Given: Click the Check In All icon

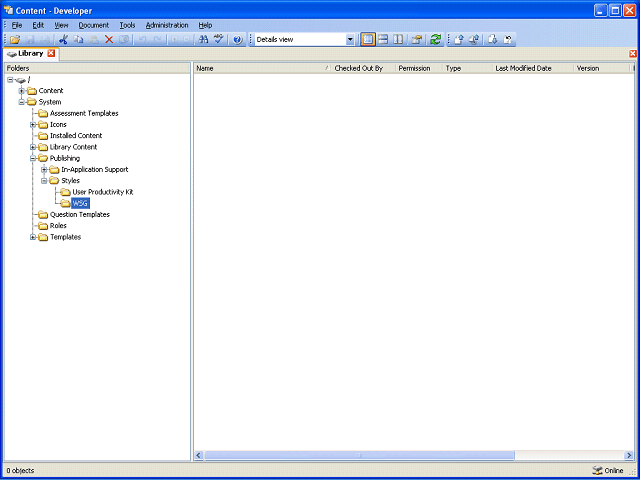Looking at the screenshot, I should [474, 40].
